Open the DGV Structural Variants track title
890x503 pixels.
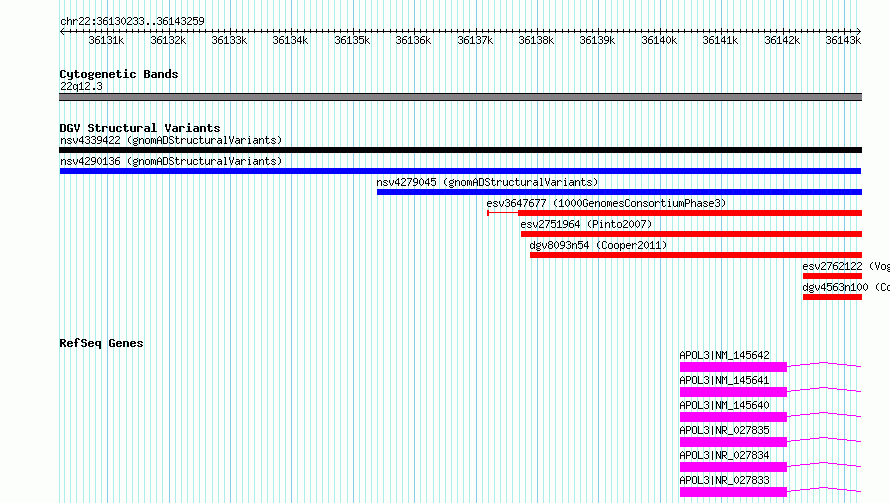point(140,128)
